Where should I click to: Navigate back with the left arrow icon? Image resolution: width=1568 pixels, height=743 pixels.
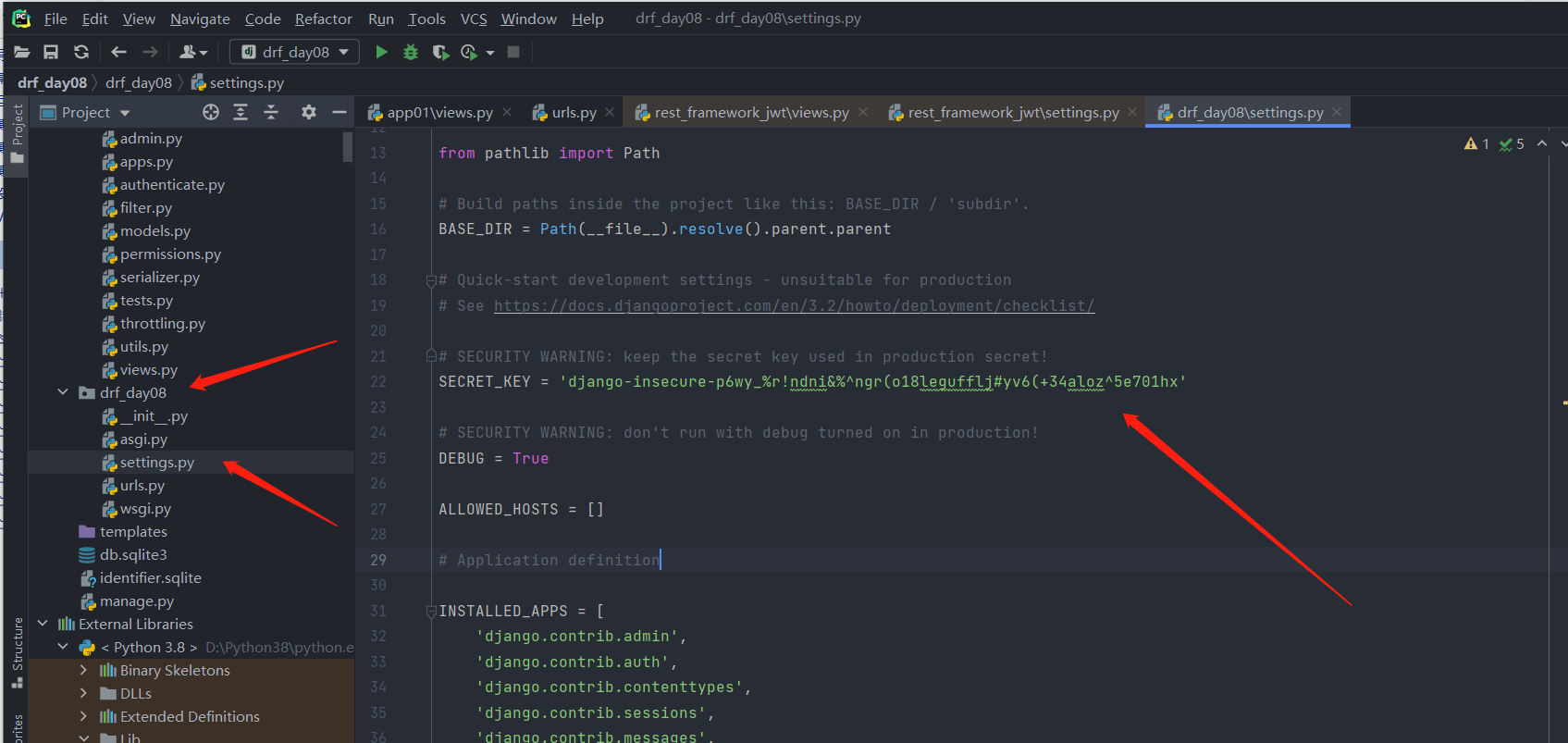(x=118, y=52)
